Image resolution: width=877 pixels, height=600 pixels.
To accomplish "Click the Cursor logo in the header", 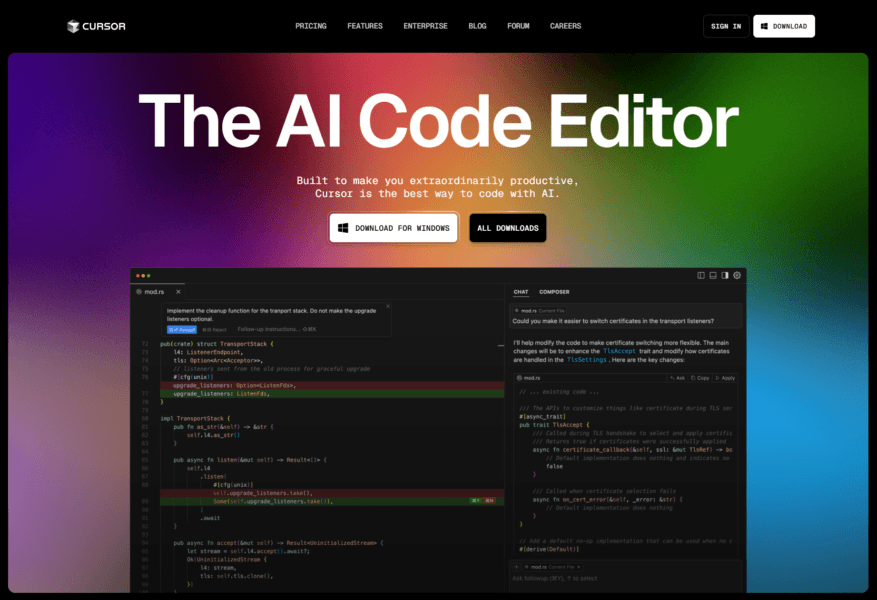I will [x=96, y=26].
